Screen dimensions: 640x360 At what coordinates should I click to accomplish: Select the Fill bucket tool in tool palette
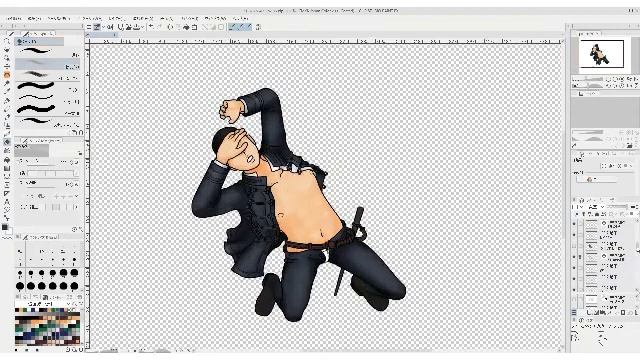(7, 160)
